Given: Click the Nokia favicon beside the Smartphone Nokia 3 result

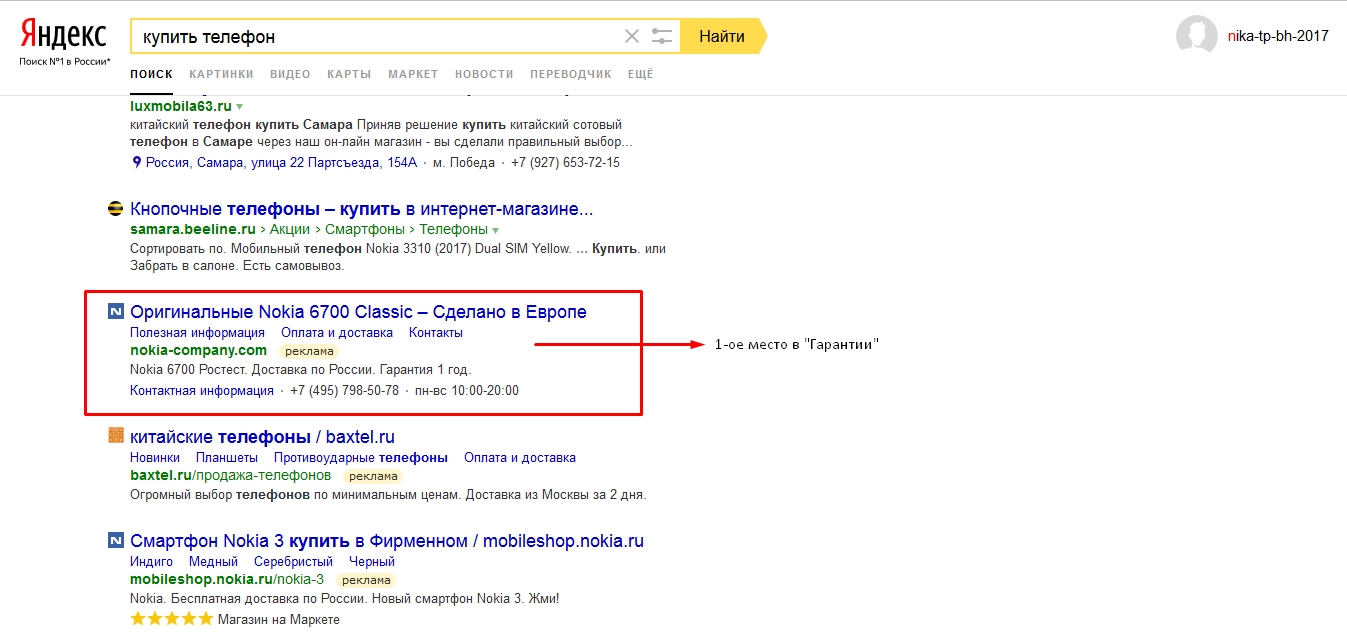Looking at the screenshot, I should click(115, 541).
